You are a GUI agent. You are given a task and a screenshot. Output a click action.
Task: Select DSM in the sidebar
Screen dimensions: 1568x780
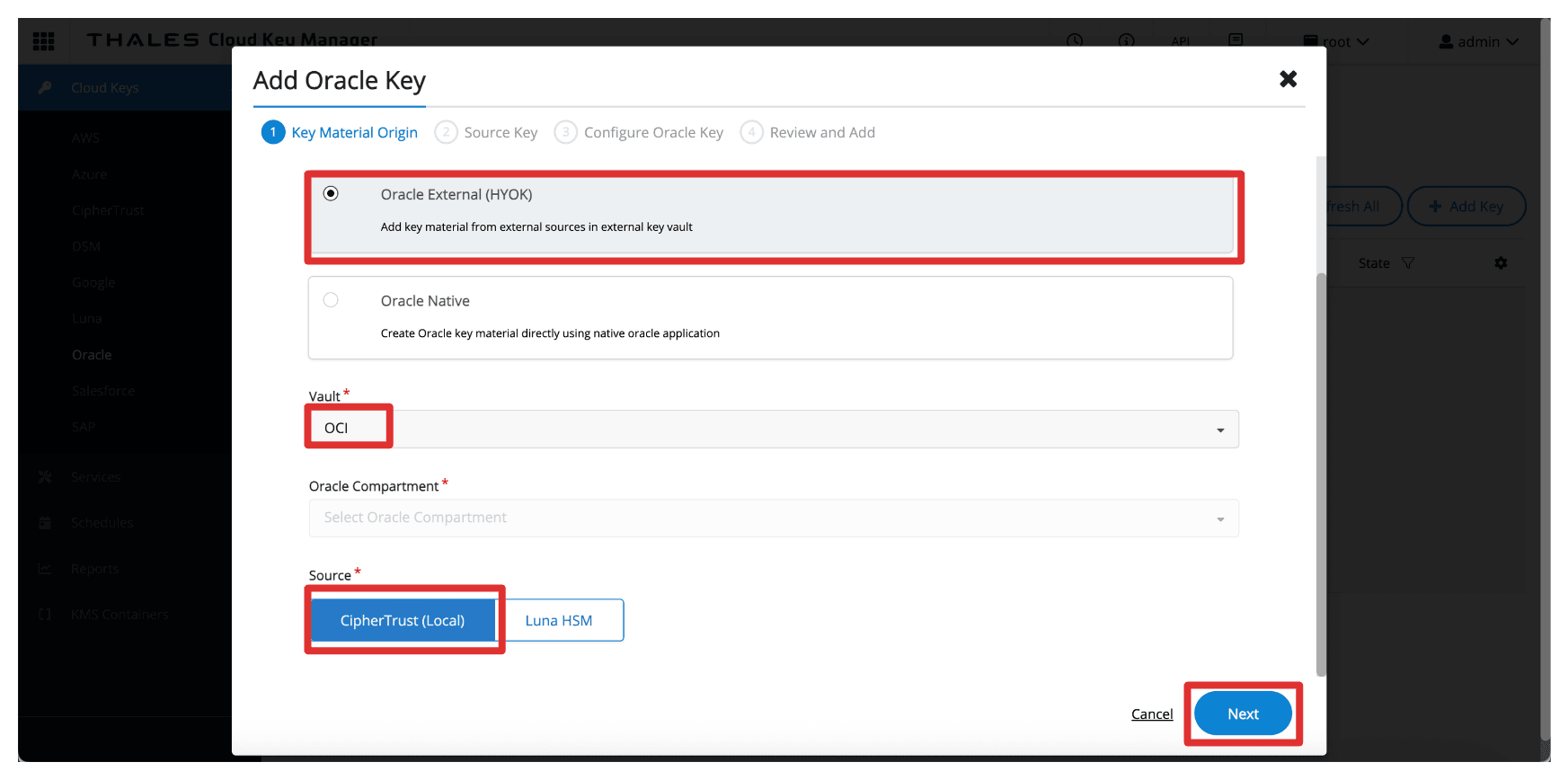(x=86, y=245)
